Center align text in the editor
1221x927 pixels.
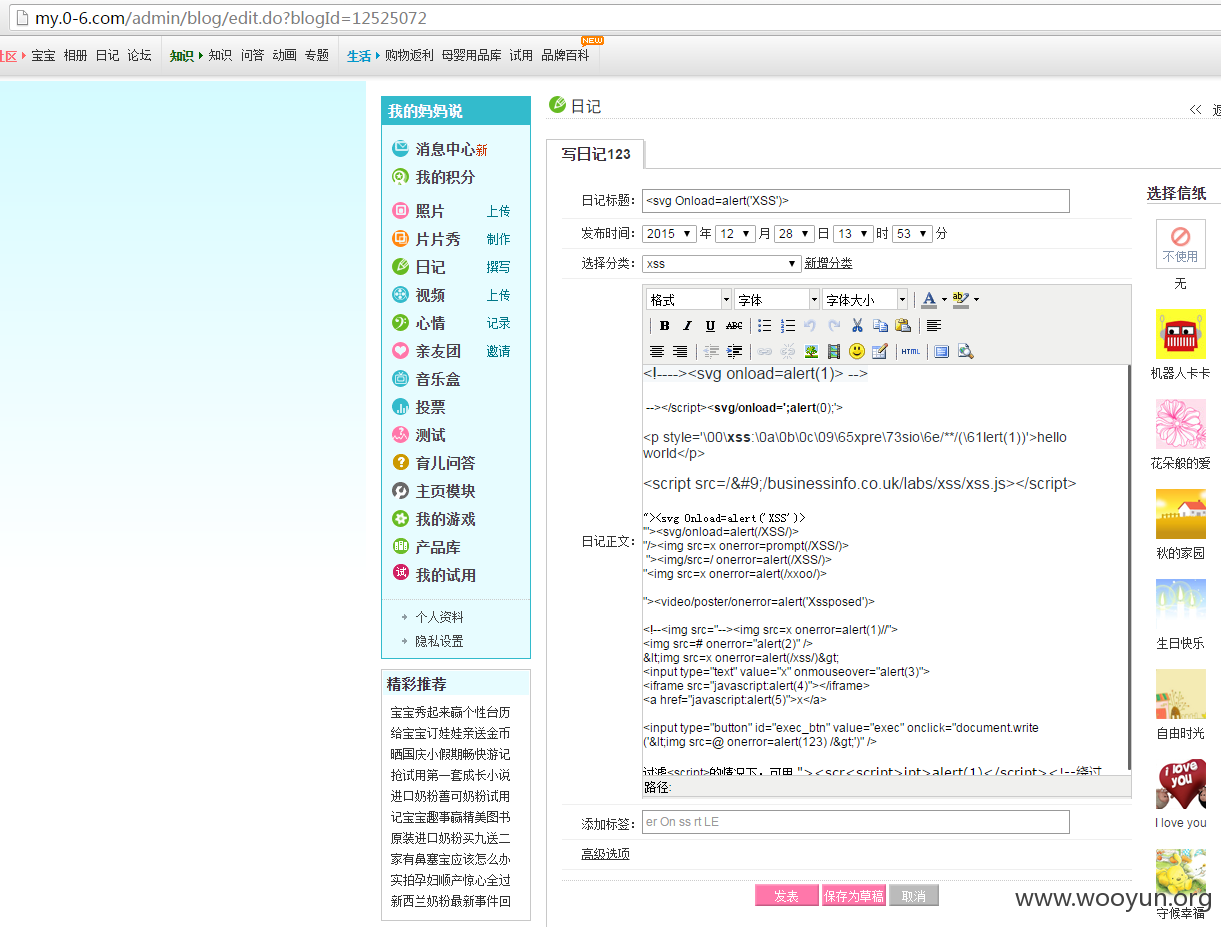[x=657, y=351]
